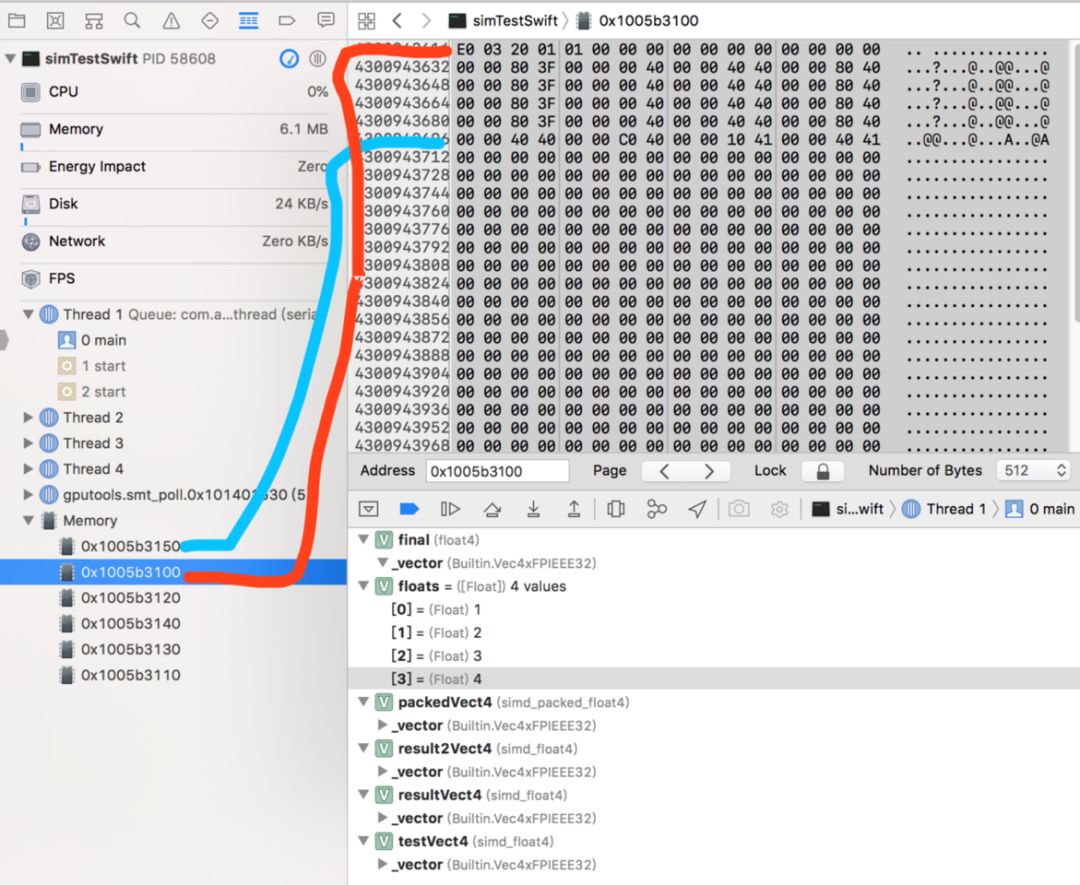Click the process view options icon
1080x885 pixels.
click(318, 59)
